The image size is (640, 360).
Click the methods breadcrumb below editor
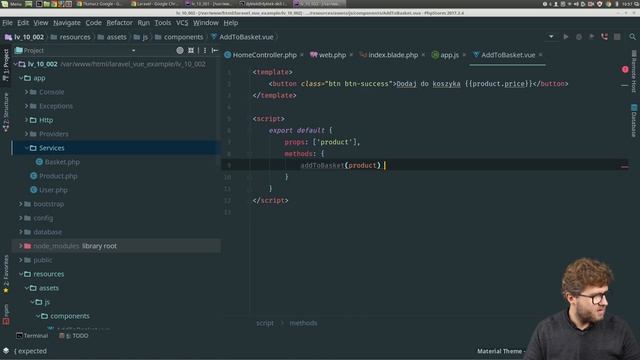(x=303, y=323)
